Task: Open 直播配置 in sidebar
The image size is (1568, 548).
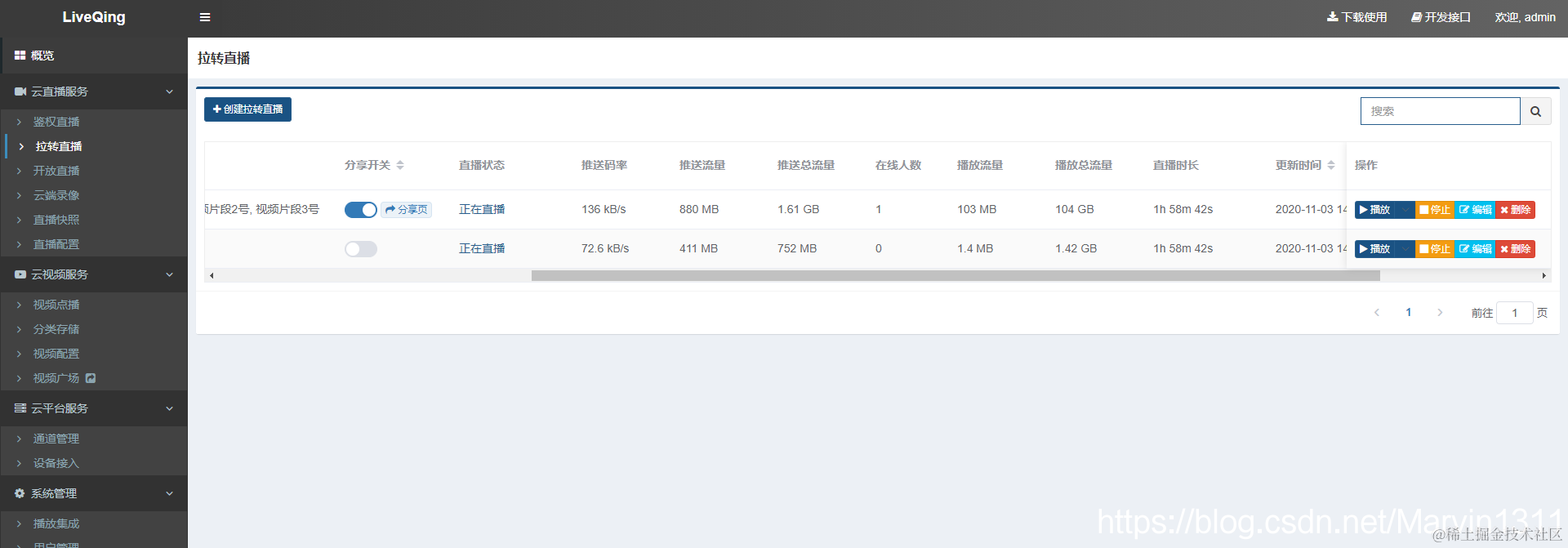Action: 56,244
